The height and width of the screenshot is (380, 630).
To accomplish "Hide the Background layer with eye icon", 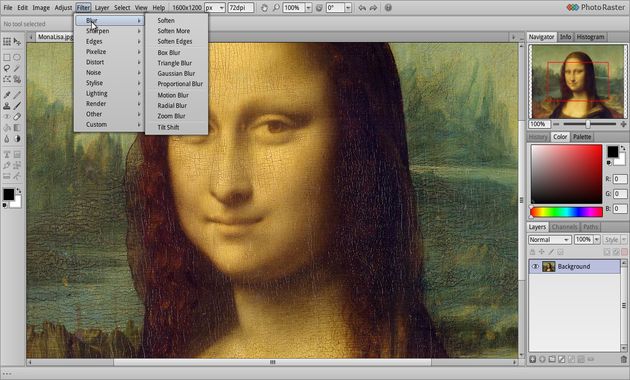I will click(535, 266).
